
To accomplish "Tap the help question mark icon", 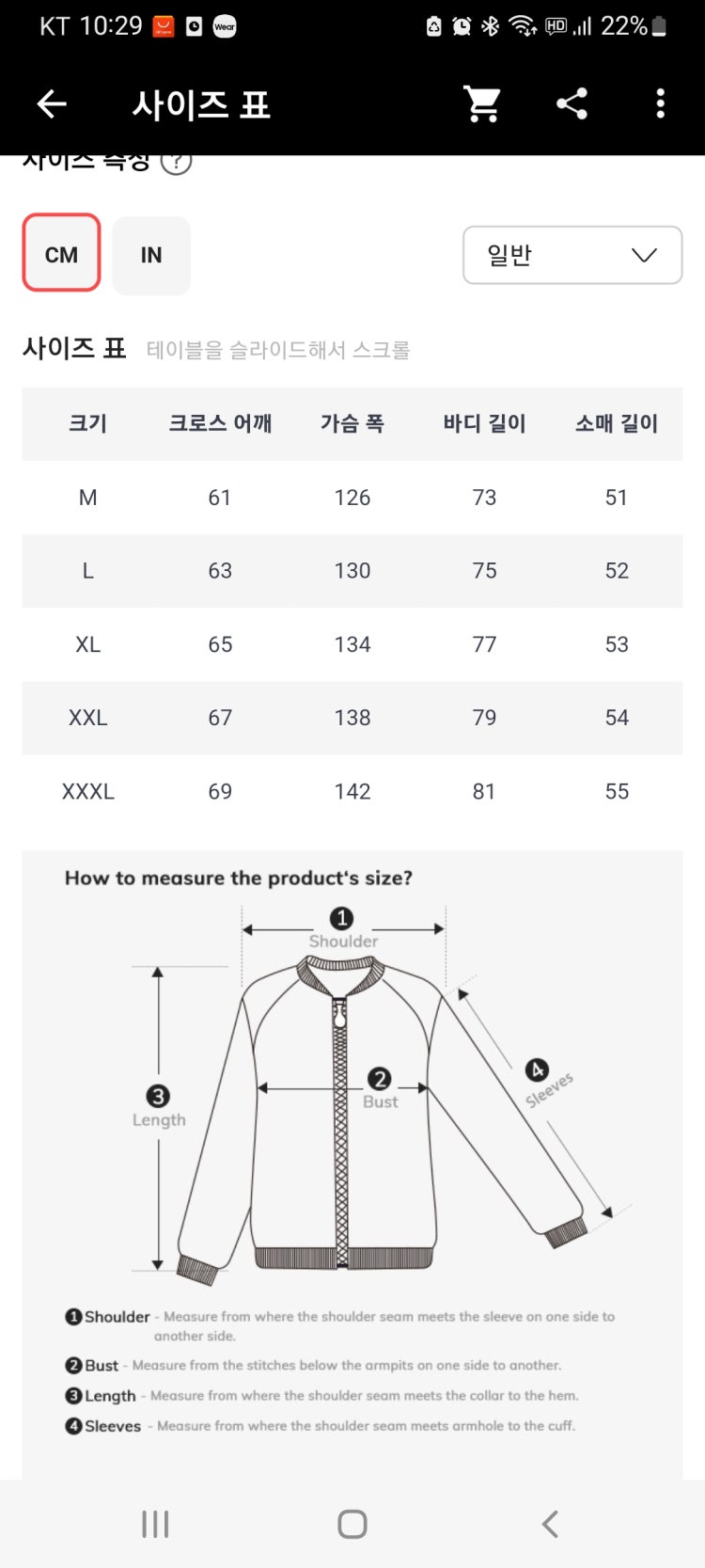I will (x=176, y=161).
